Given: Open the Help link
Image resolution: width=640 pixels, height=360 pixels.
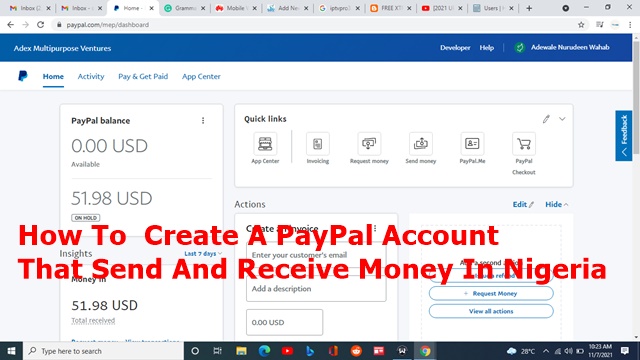Looking at the screenshot, I should (x=487, y=48).
